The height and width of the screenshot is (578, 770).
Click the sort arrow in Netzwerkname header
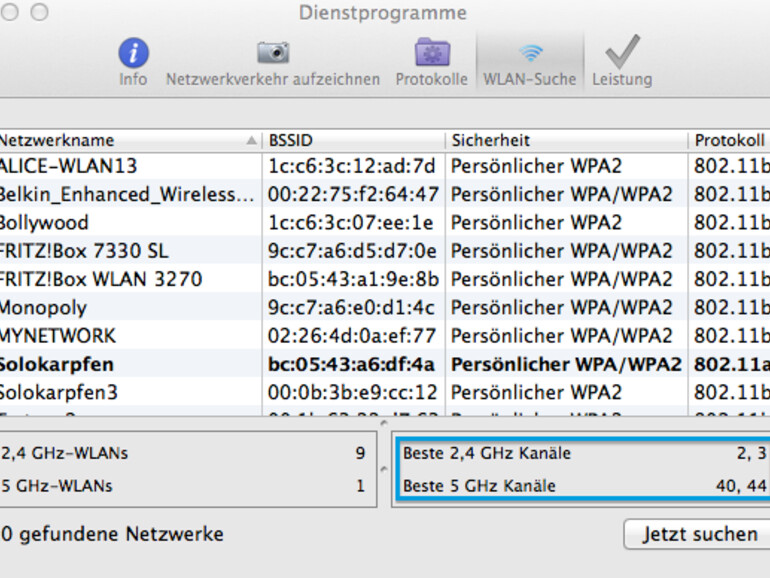(x=251, y=140)
